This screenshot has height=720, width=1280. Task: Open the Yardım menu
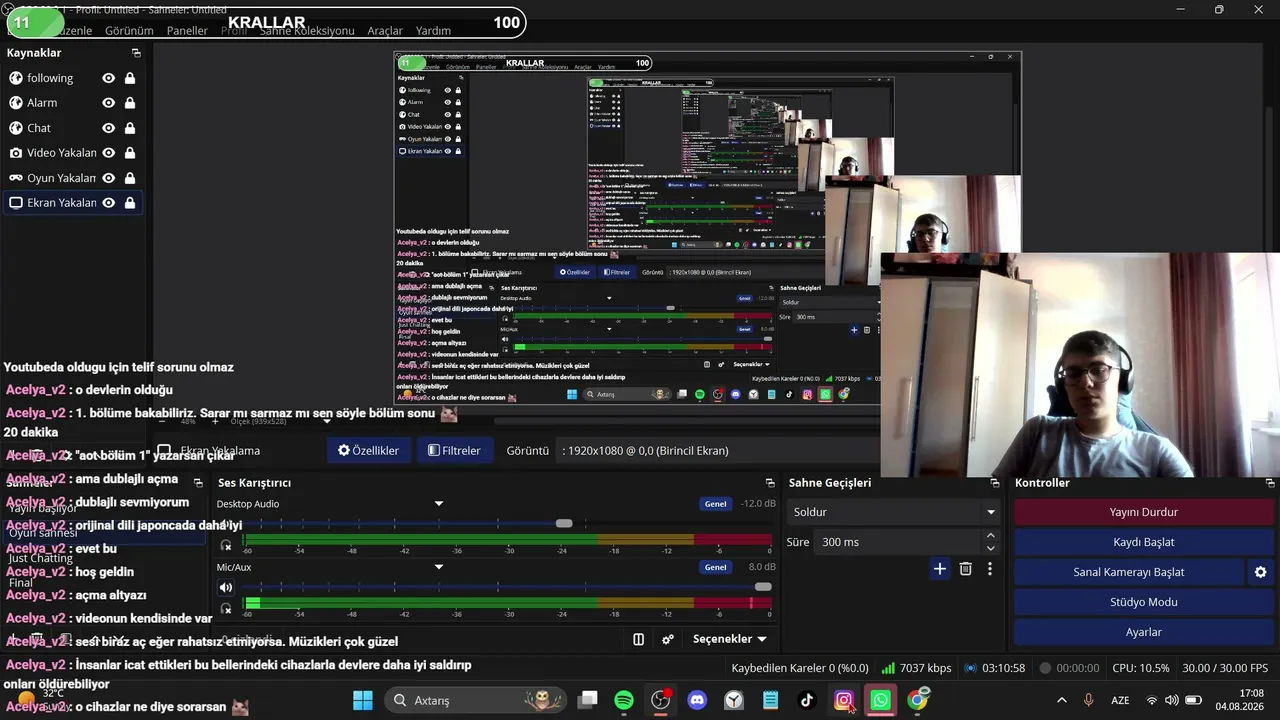[433, 31]
